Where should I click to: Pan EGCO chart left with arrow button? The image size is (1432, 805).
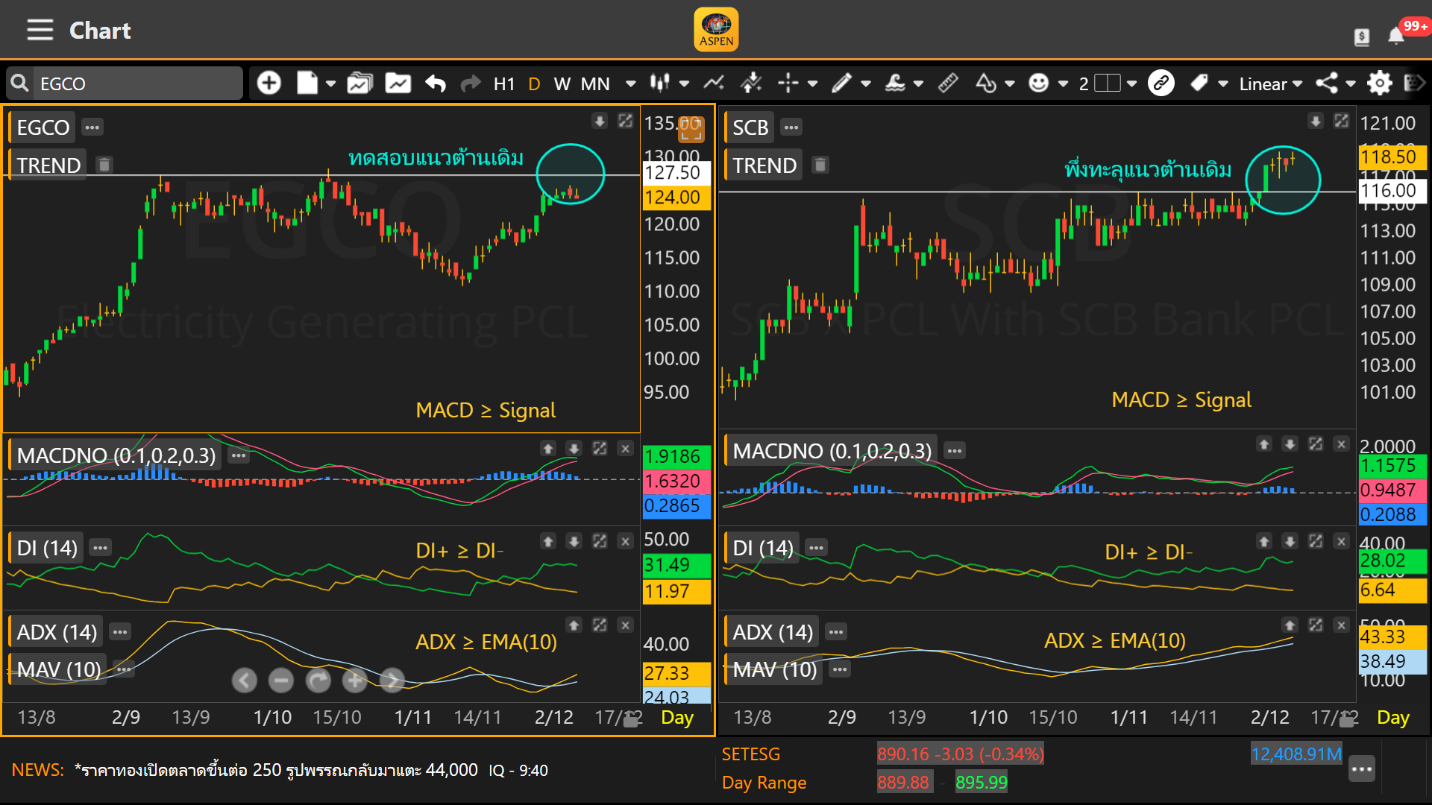[x=244, y=681]
